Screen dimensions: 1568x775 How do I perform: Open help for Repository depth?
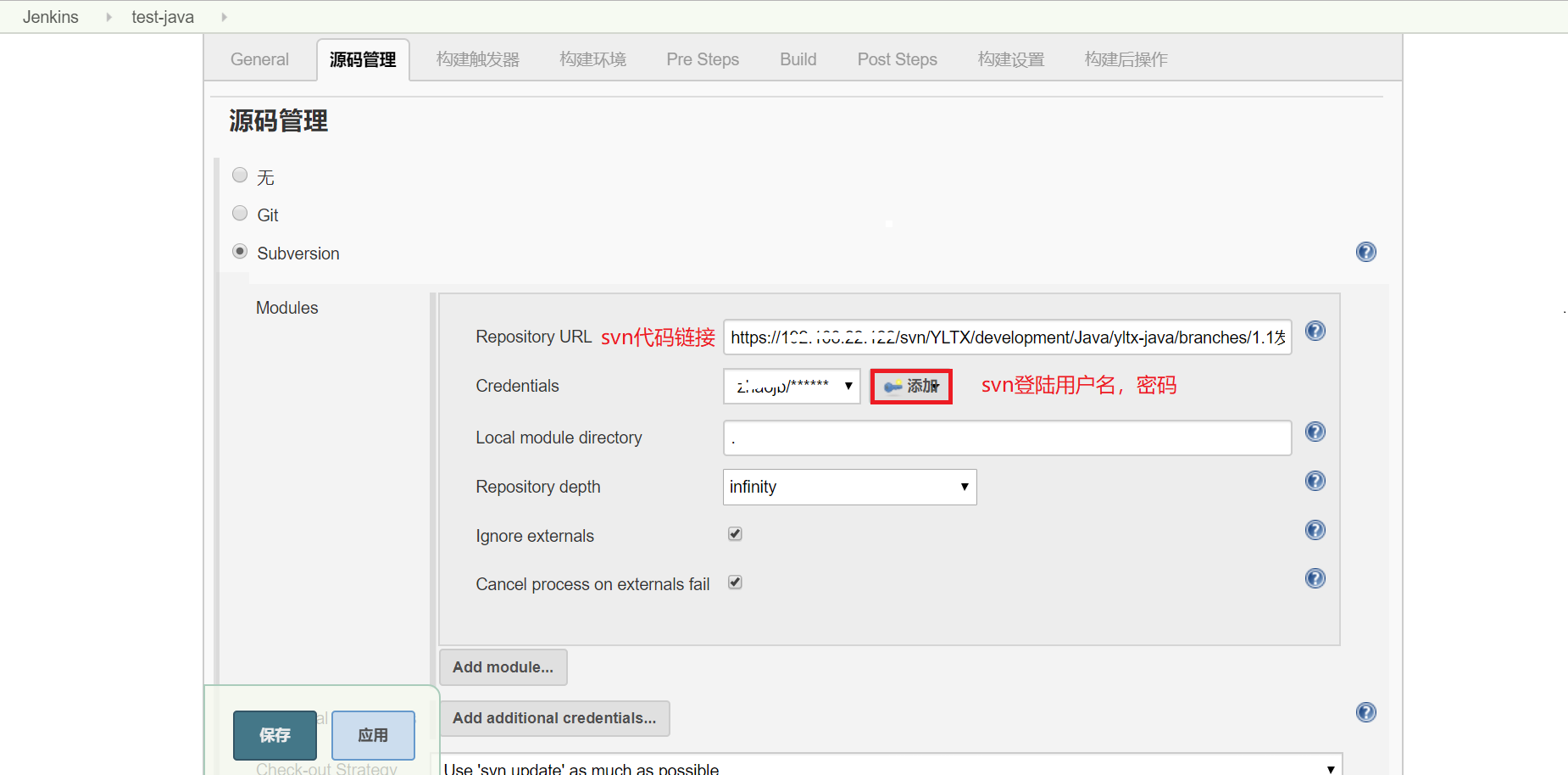(x=1315, y=482)
